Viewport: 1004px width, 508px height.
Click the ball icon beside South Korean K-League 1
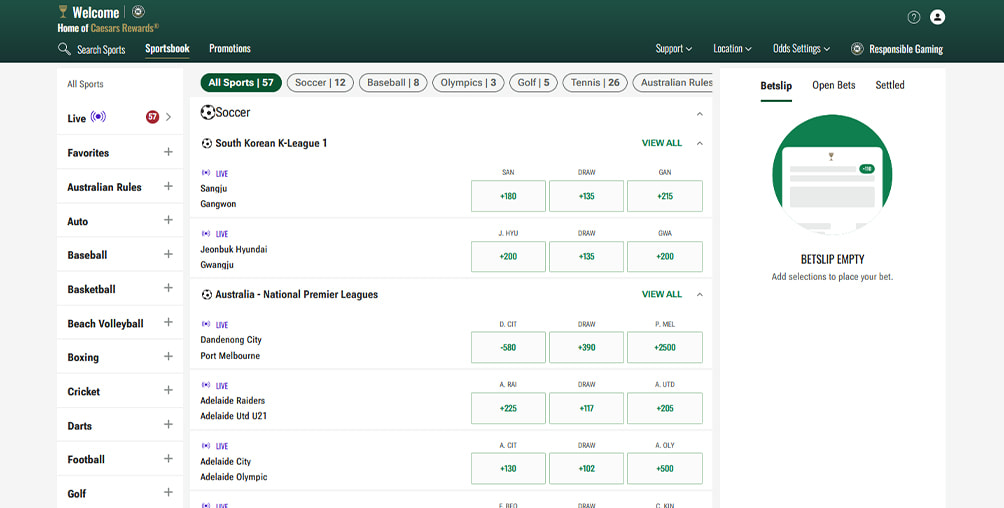207,143
